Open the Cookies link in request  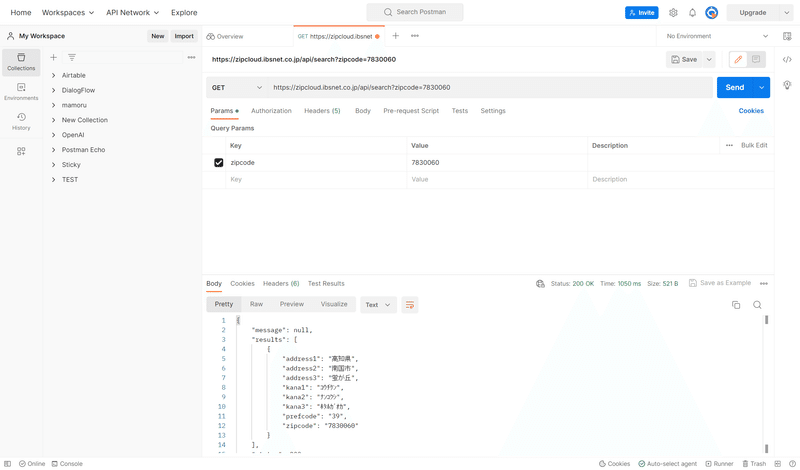click(751, 111)
